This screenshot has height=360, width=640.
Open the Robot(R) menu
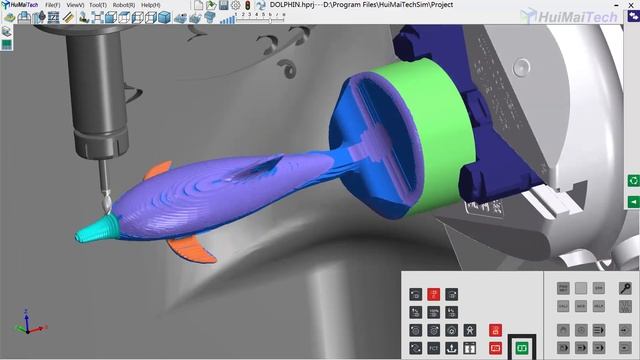(124, 5)
